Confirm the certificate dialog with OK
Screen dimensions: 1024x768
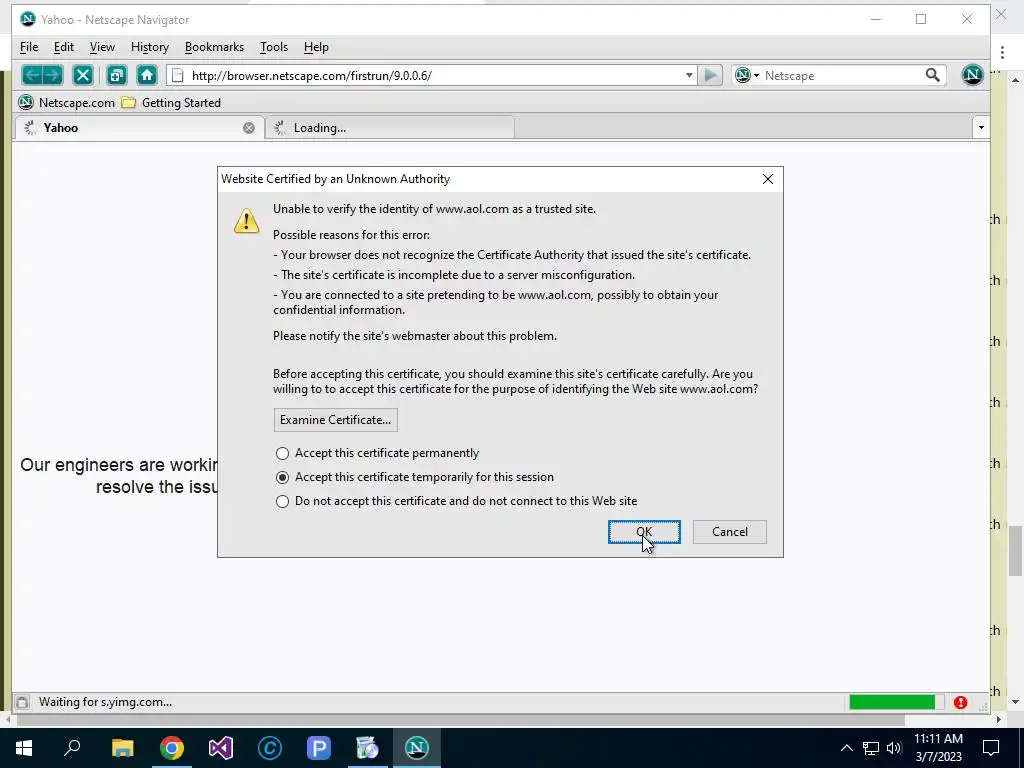(x=644, y=532)
